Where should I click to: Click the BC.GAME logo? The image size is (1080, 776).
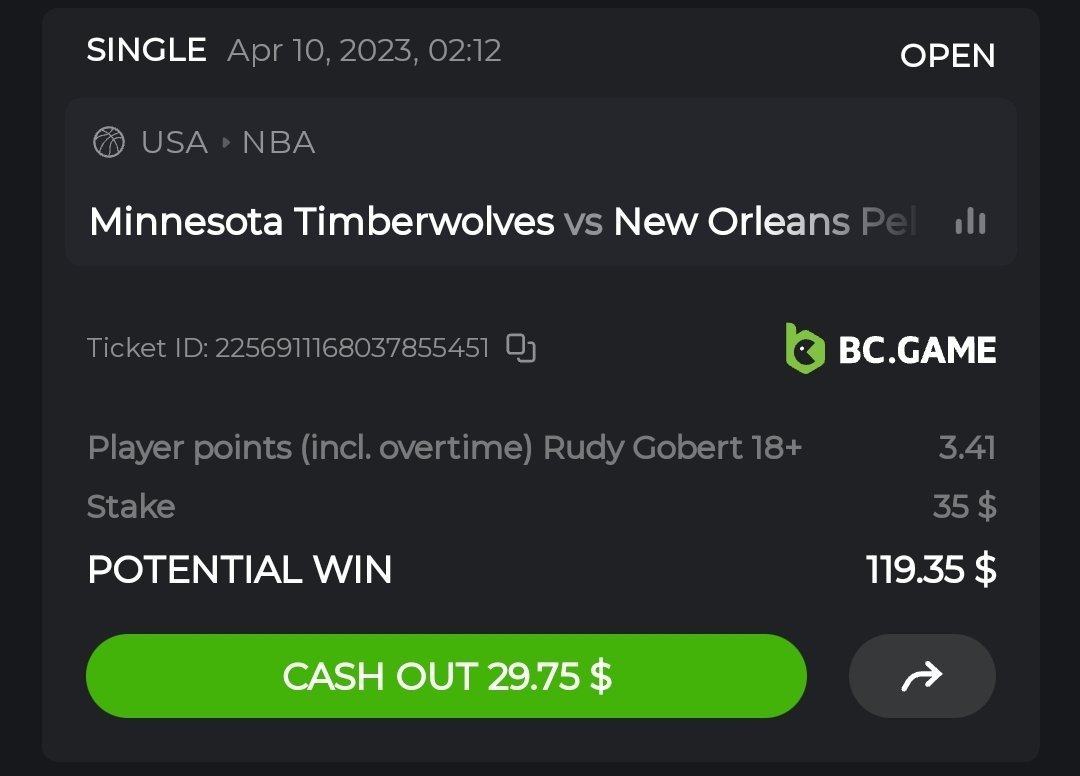[890, 349]
